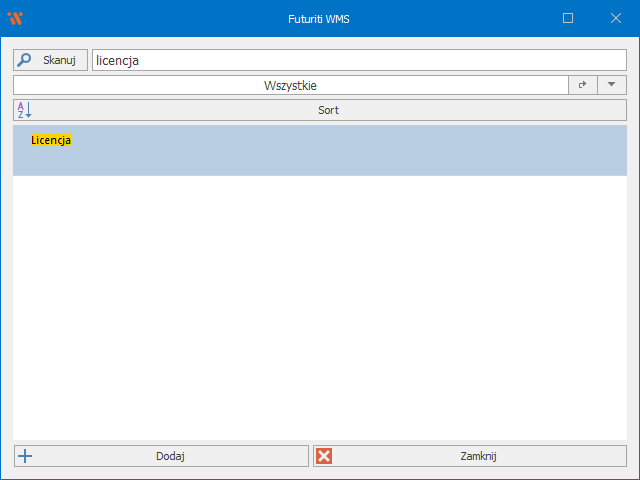Click the A-Z sort order icon
Screen dimensions: 640x480
25,110
